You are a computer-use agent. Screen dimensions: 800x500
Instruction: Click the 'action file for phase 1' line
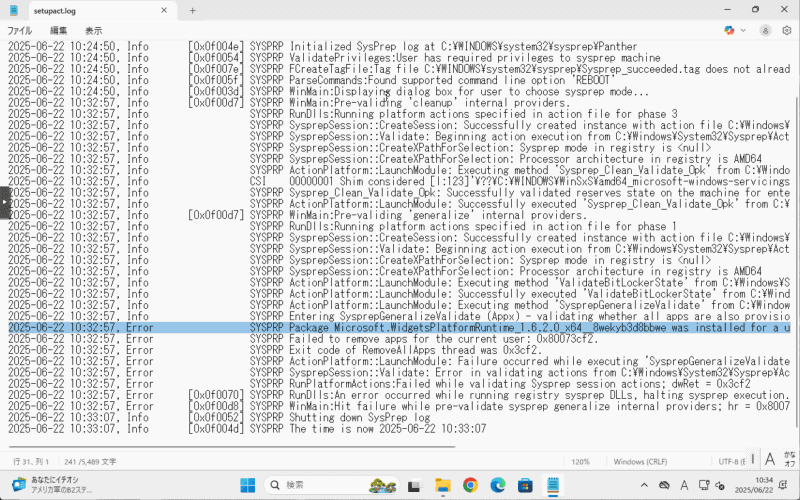343,227
